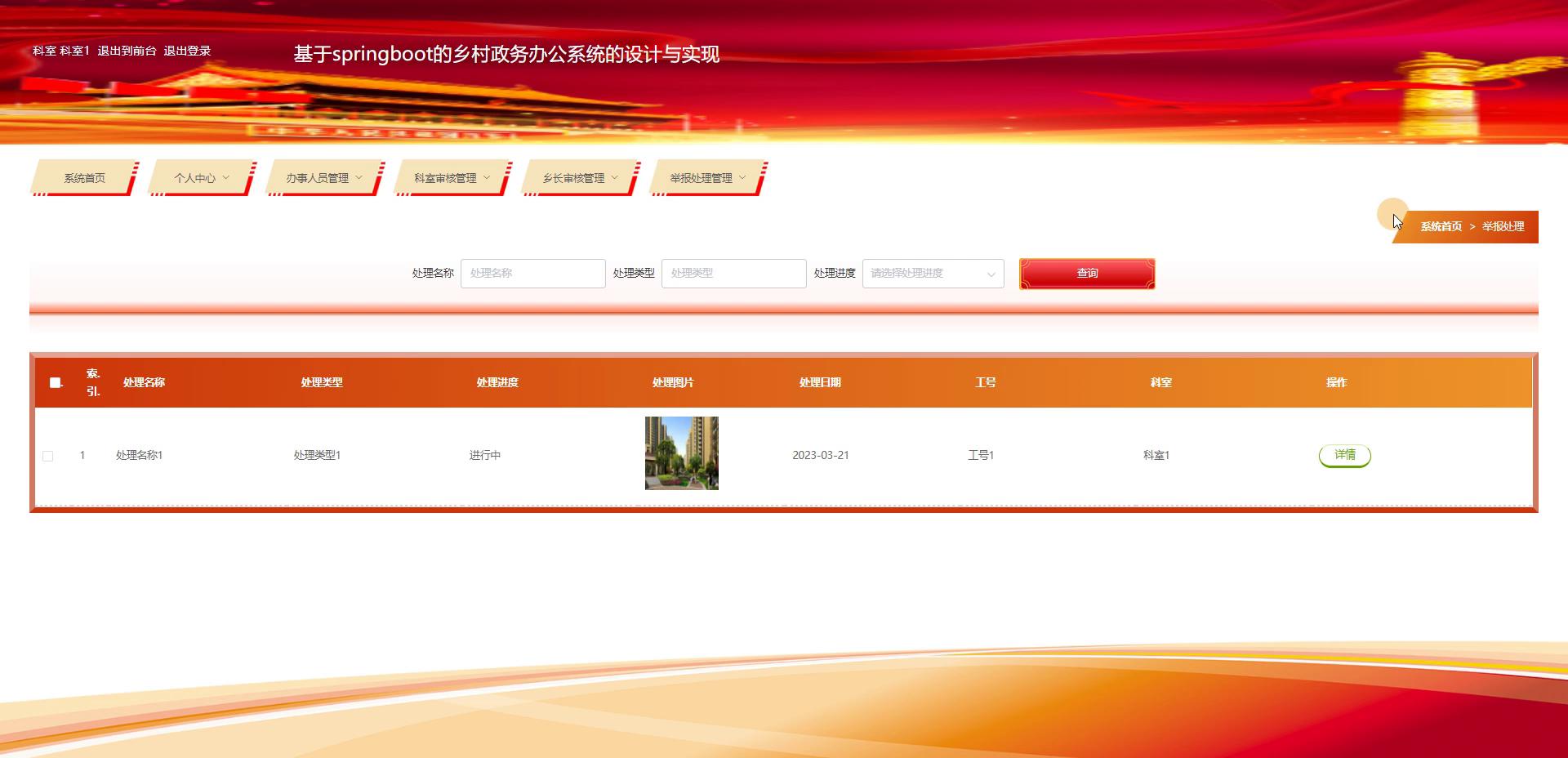Click the 操作 column header

click(x=1337, y=382)
